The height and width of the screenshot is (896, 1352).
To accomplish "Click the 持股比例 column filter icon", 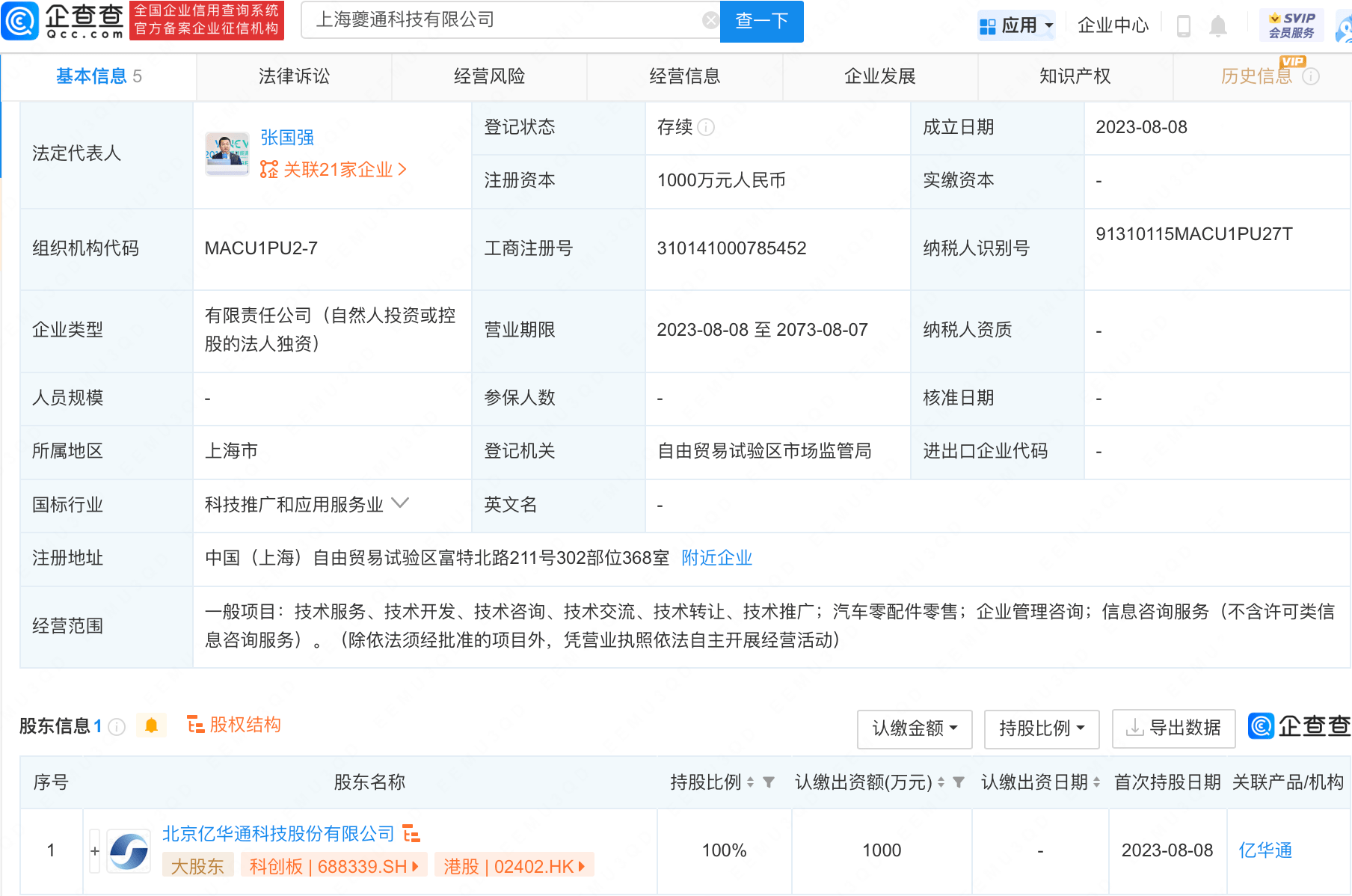I will tap(768, 782).
